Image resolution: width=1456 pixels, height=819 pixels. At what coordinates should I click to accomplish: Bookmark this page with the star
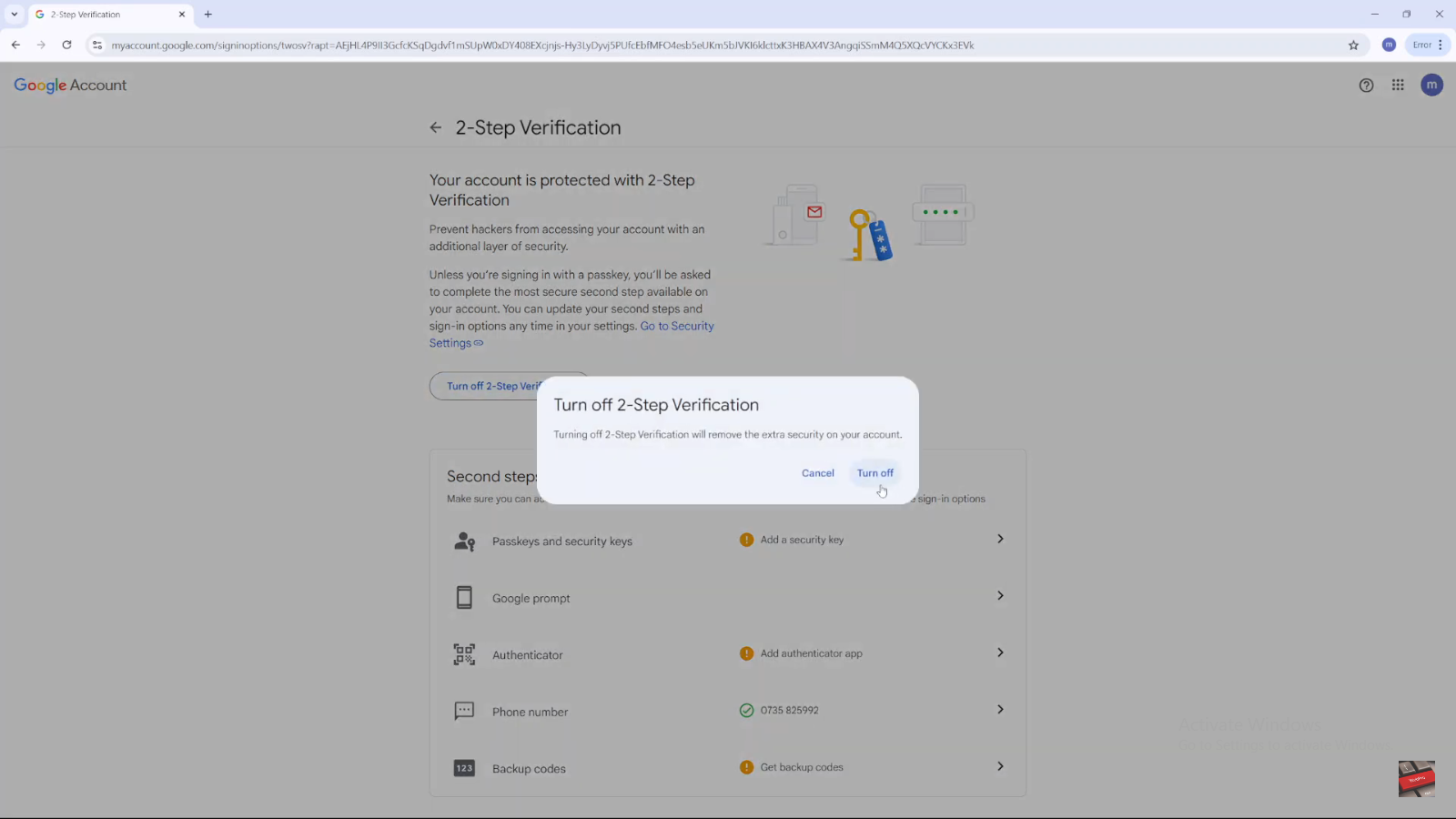click(1353, 45)
